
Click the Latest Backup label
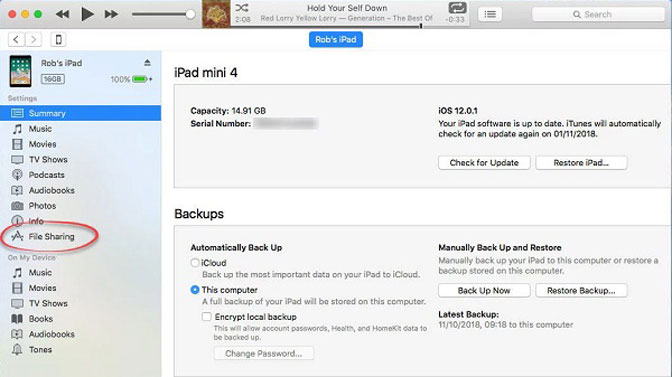point(468,314)
